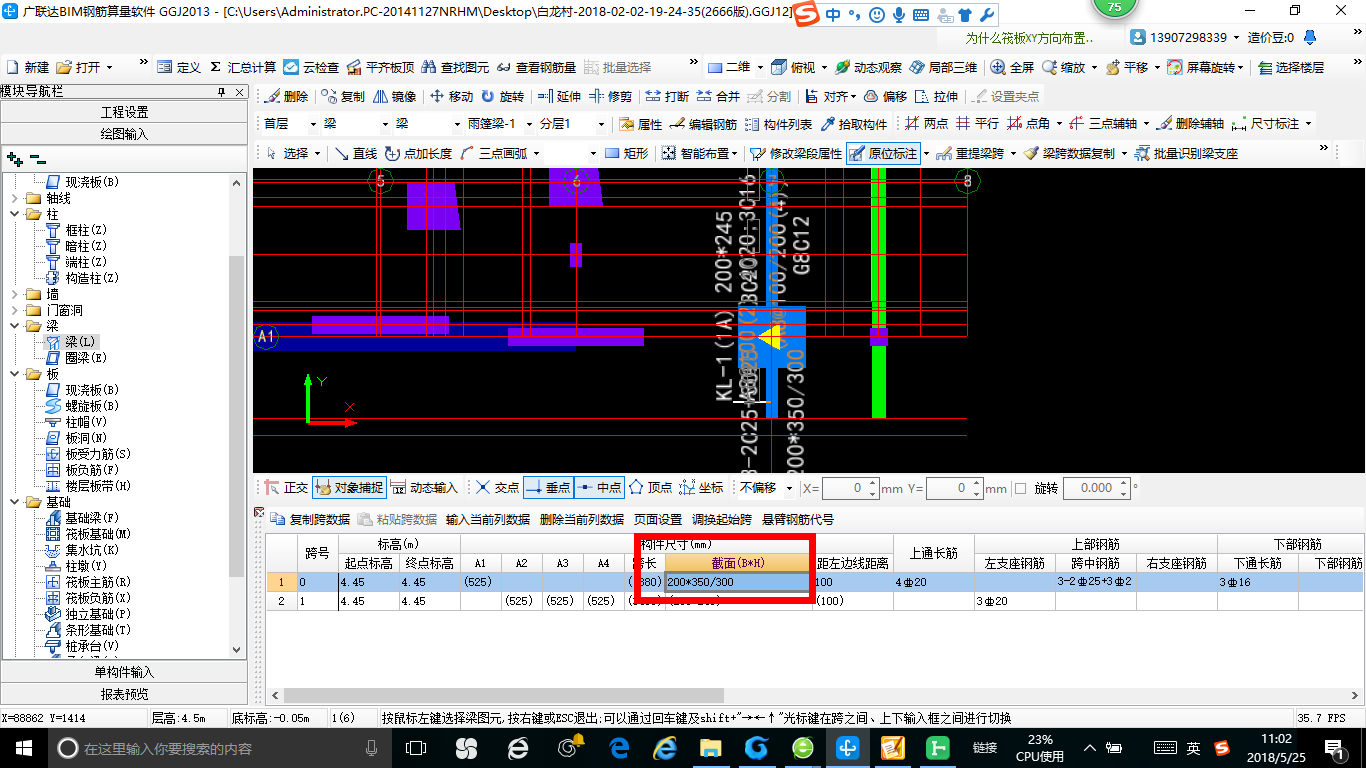Select the 修剪 trim tool
This screenshot has height=768, width=1366.
[610, 97]
